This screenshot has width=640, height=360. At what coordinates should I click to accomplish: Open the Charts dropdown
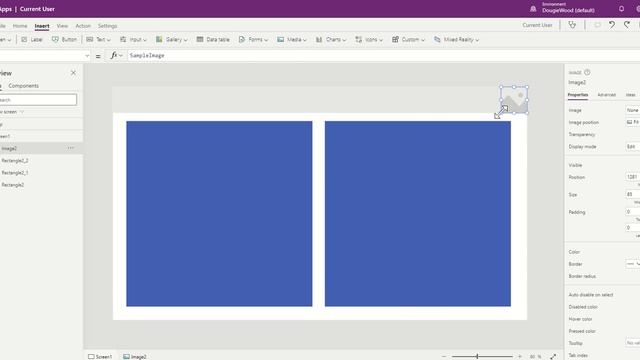[x=331, y=40]
